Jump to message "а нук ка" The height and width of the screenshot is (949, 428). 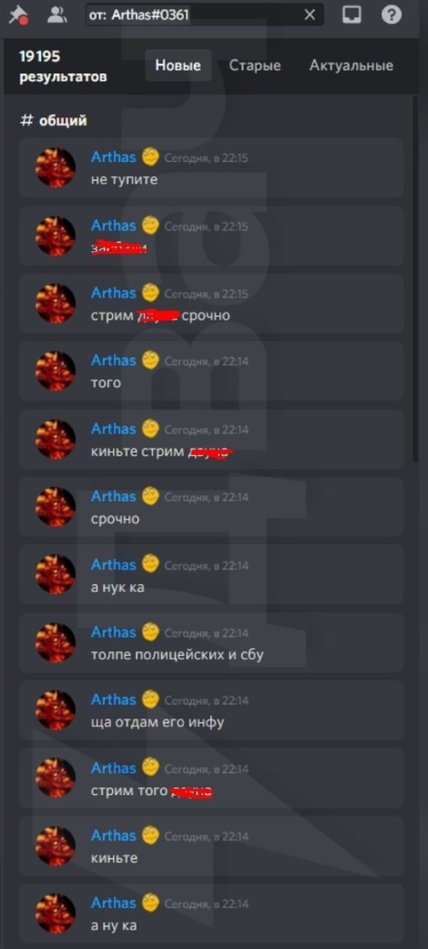click(x=211, y=575)
